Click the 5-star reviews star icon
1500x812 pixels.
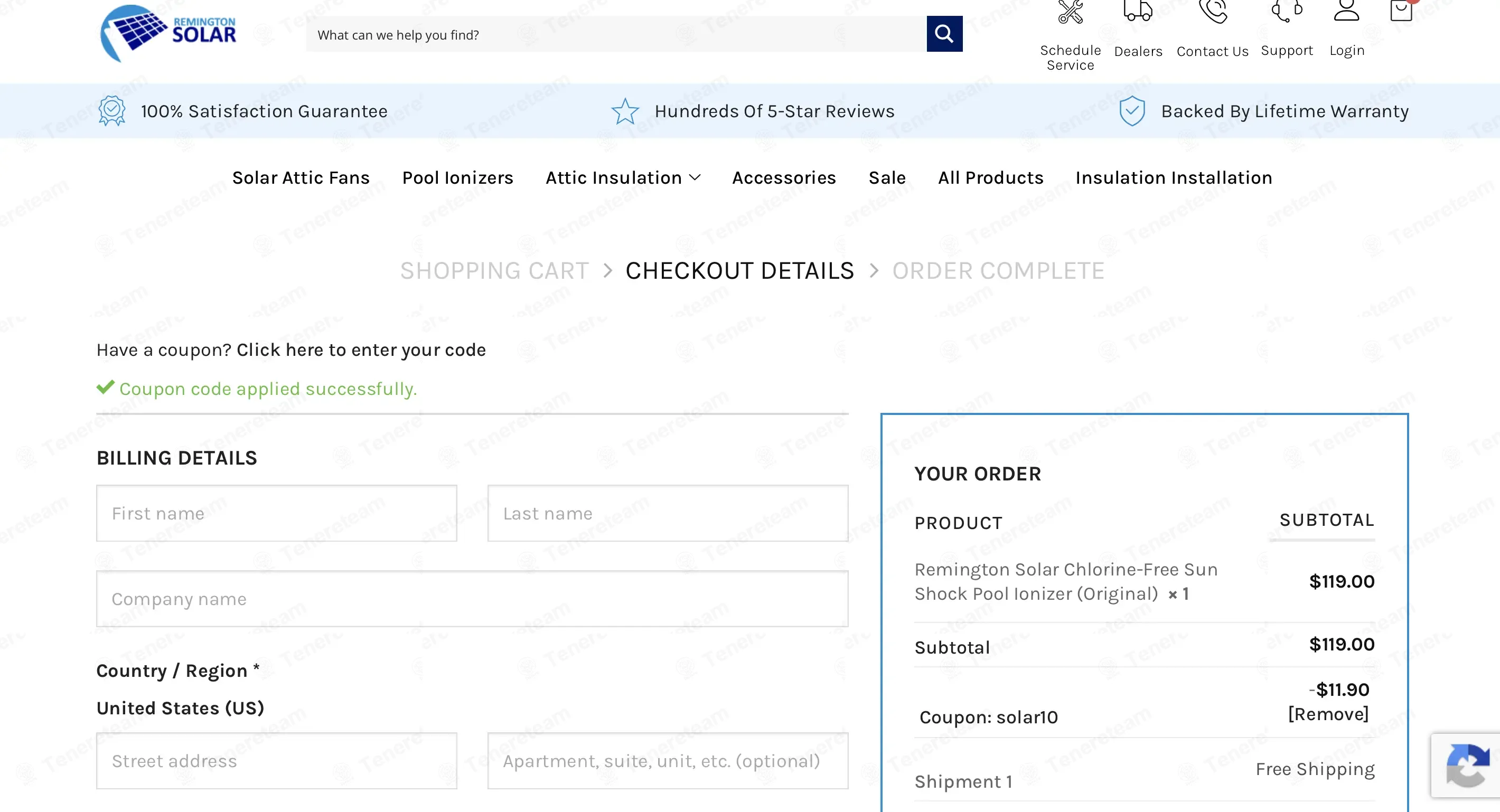tap(625, 110)
